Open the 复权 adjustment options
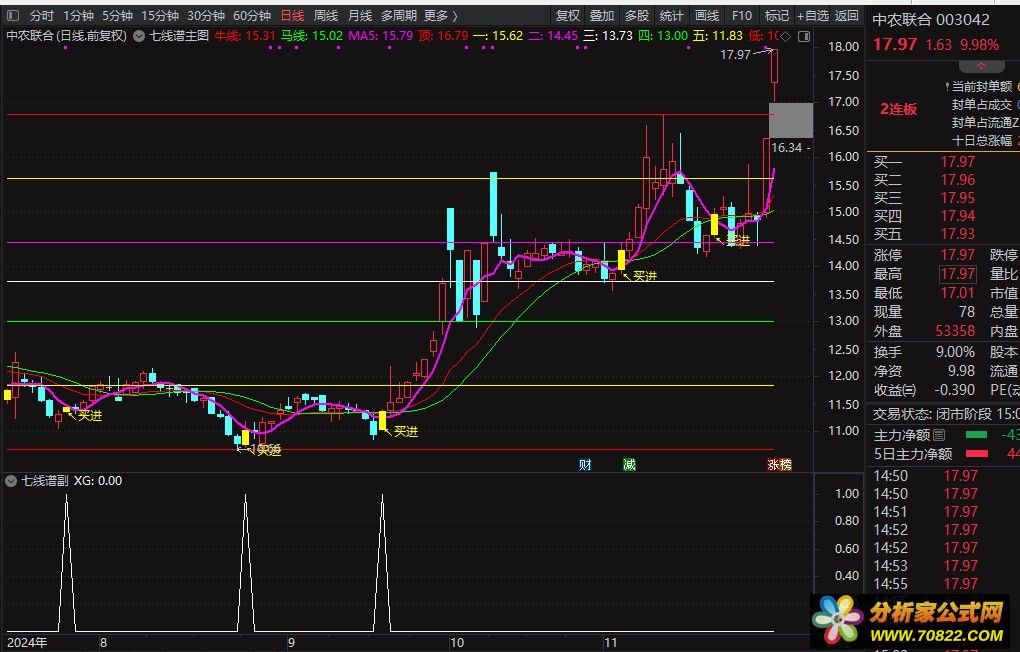This screenshot has height=652, width=1020. 568,16
